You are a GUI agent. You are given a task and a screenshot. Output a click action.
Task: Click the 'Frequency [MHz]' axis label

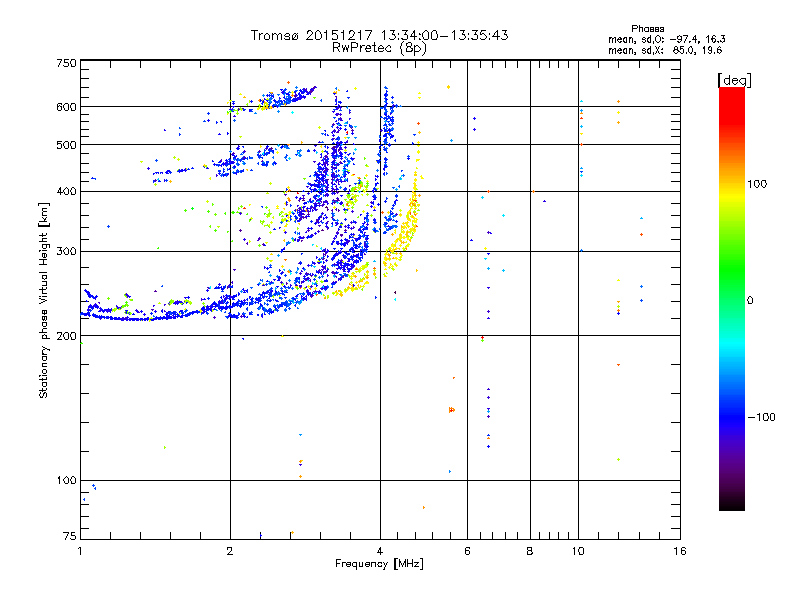tap(379, 564)
